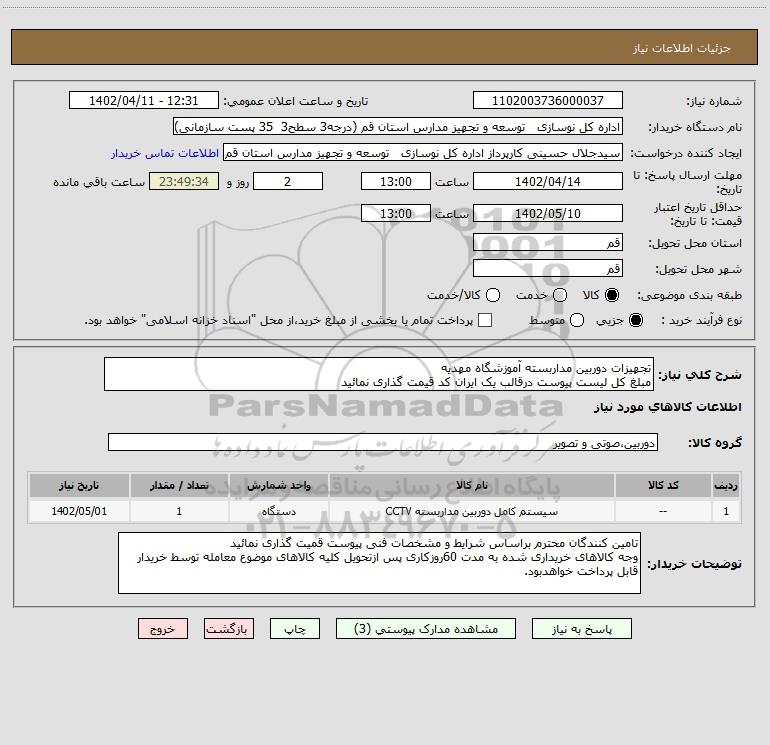Click the تاریخ نیاز column header

click(x=79, y=485)
